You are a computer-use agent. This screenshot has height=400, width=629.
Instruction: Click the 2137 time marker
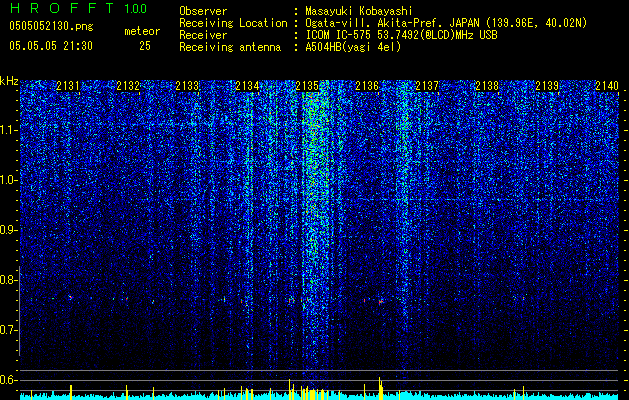click(427, 85)
